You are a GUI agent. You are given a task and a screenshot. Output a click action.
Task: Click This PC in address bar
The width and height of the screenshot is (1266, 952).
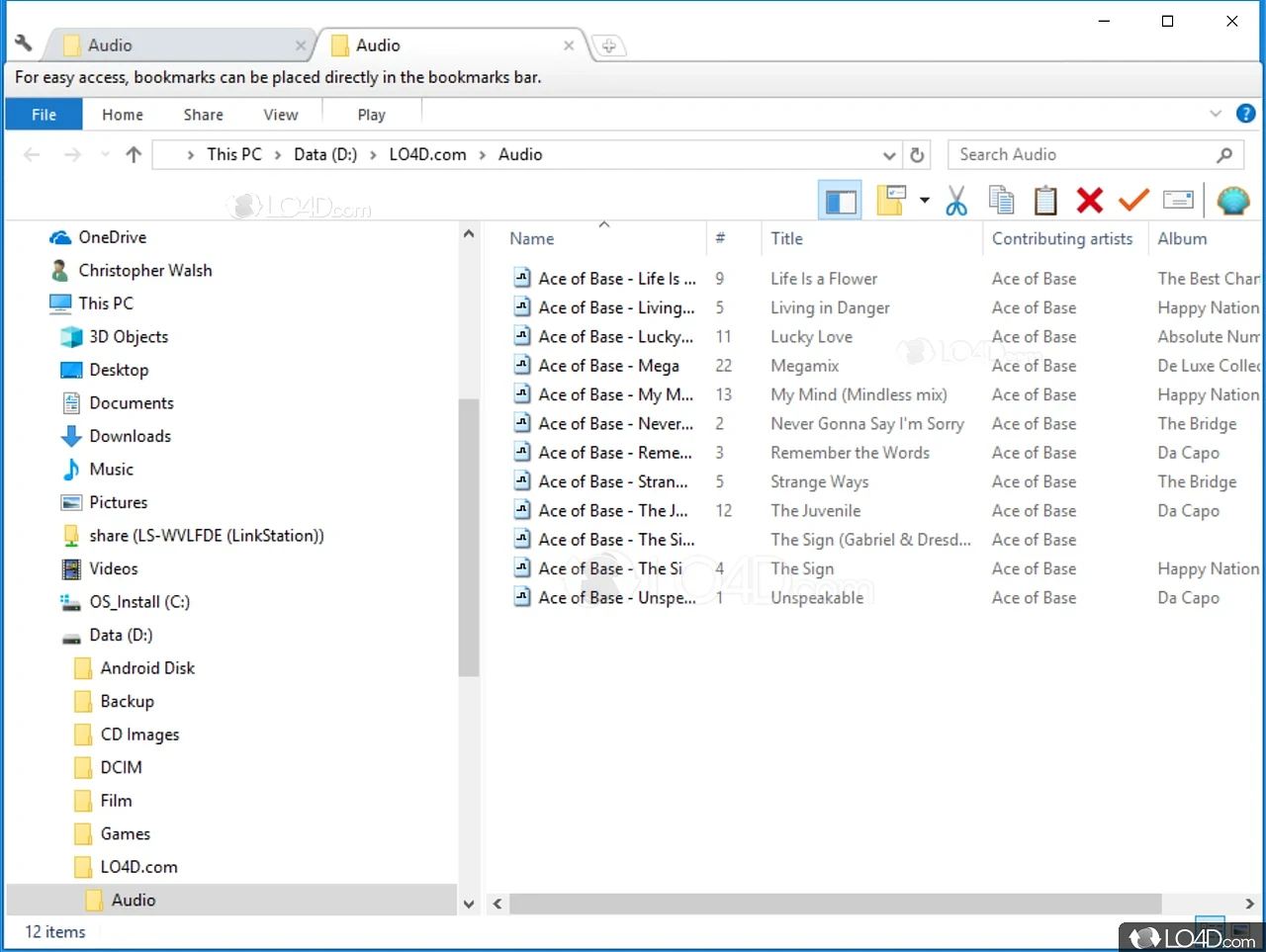(x=234, y=154)
